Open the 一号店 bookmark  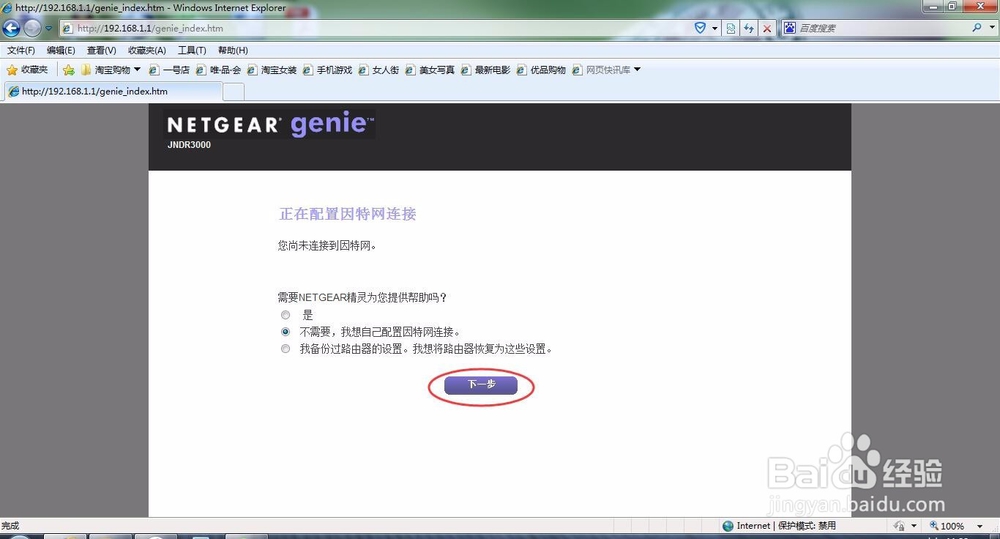pyautogui.click(x=169, y=70)
